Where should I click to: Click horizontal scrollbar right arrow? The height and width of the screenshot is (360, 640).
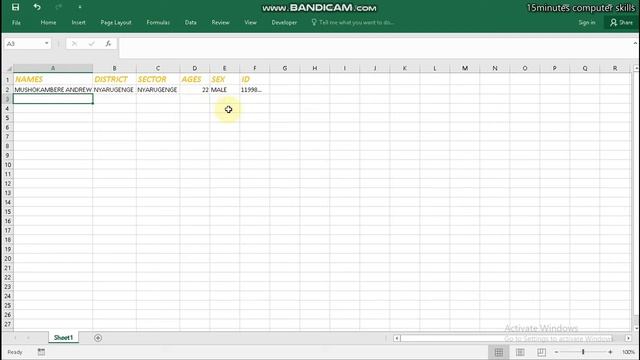628,338
